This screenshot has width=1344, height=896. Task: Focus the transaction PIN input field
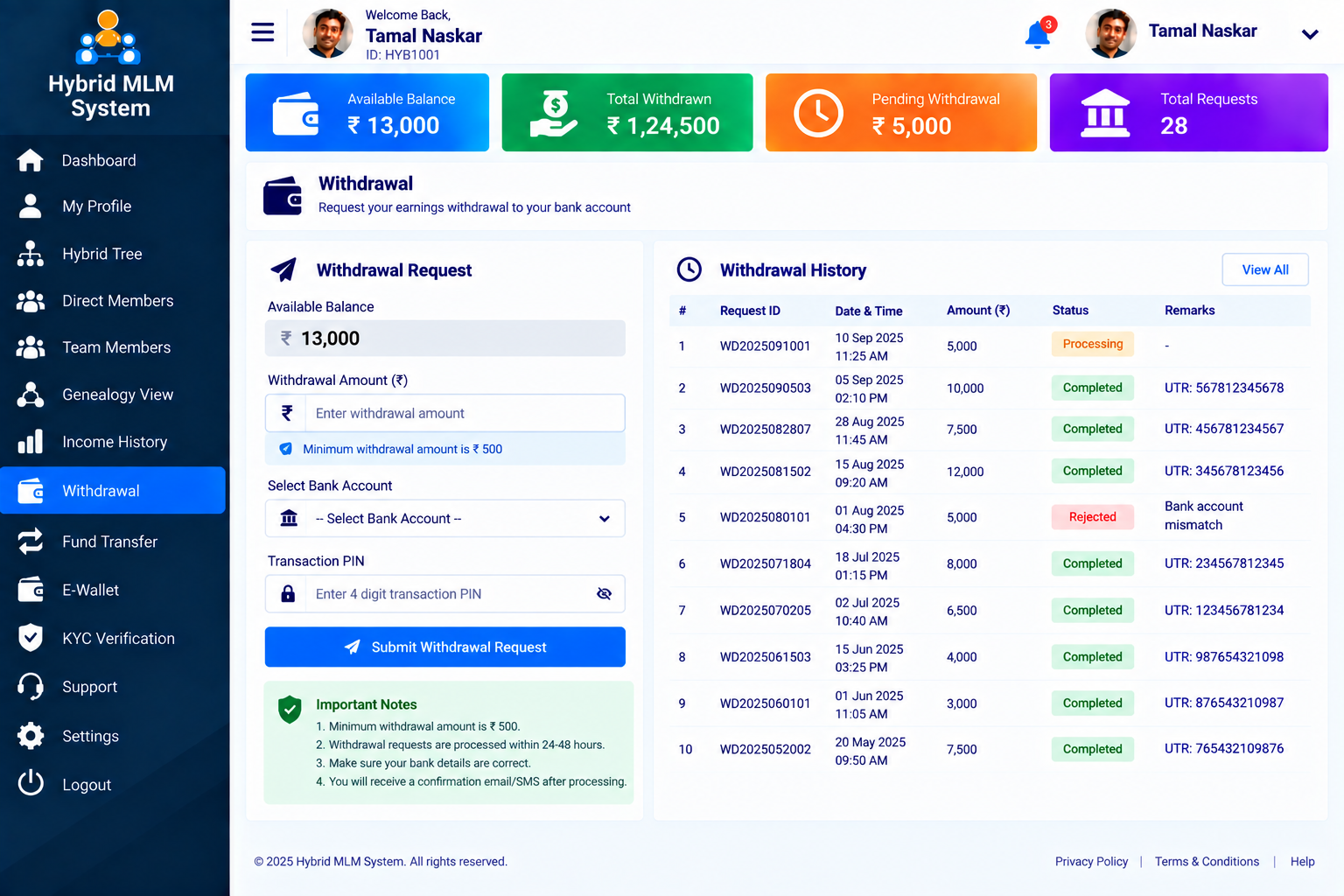tap(445, 594)
